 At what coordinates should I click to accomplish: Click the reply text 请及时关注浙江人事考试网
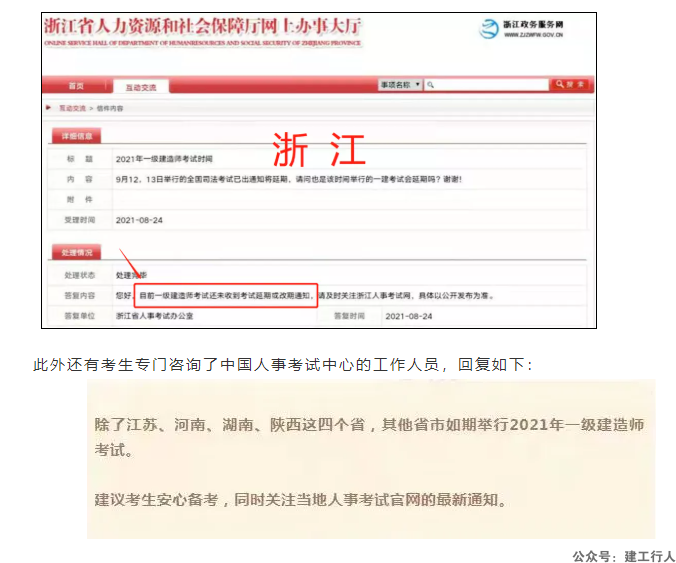[364, 296]
